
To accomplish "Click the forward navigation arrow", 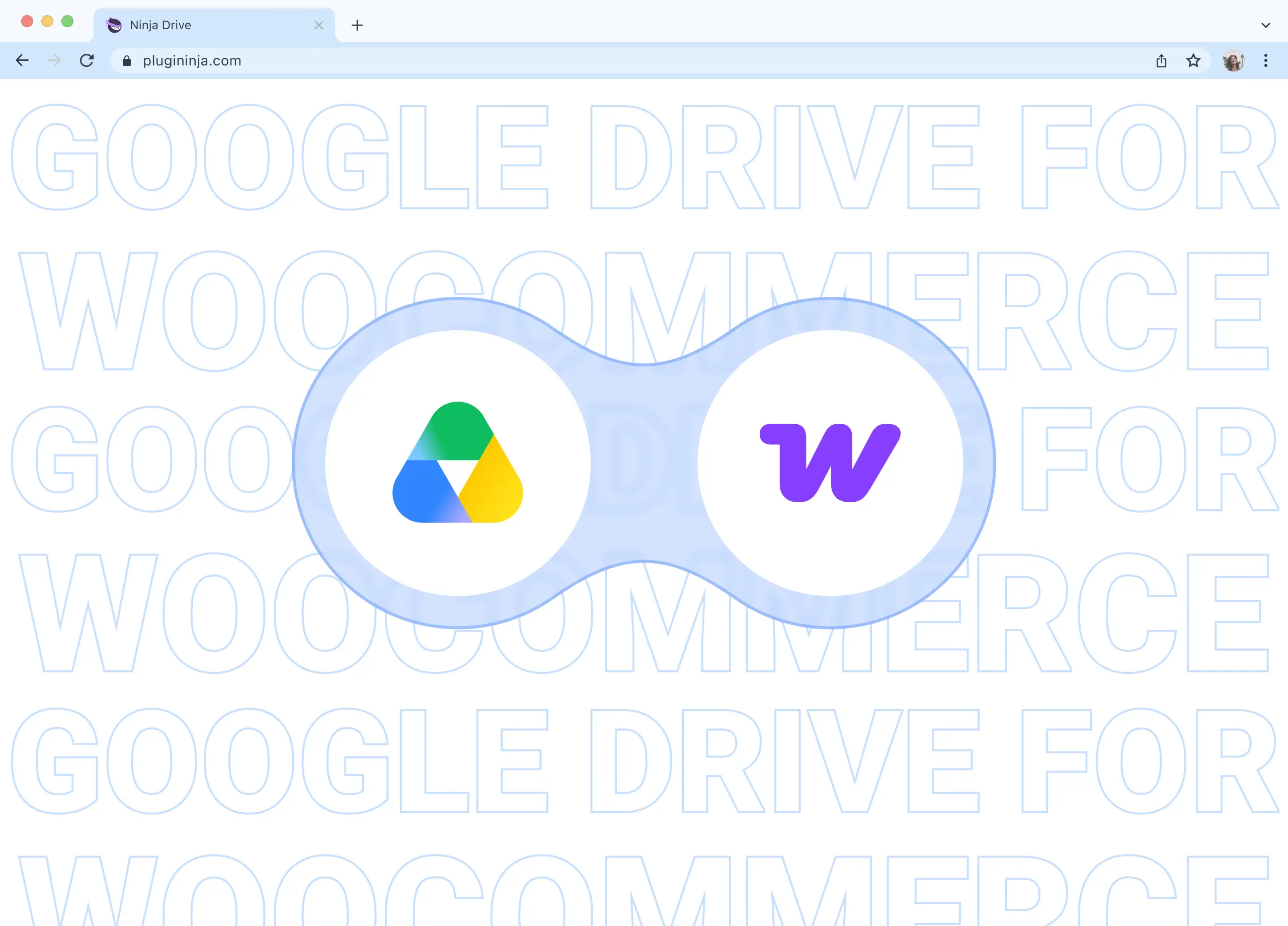I will 54,60.
